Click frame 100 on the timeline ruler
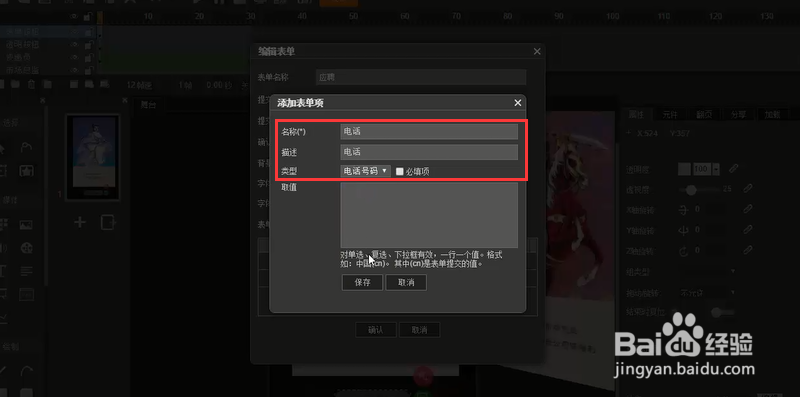 click(x=612, y=17)
